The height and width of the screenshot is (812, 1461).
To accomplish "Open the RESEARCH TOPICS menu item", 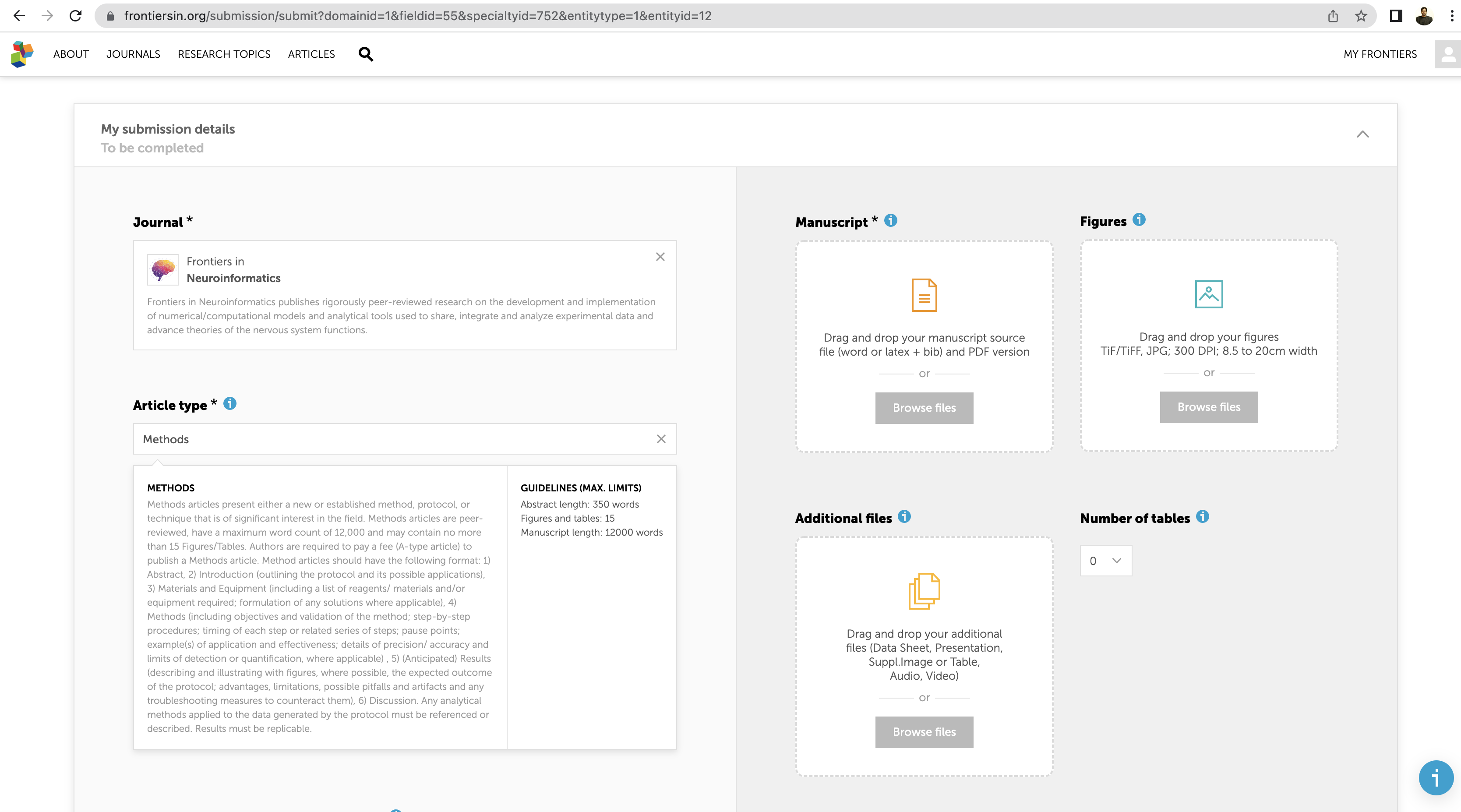I will pyautogui.click(x=224, y=54).
